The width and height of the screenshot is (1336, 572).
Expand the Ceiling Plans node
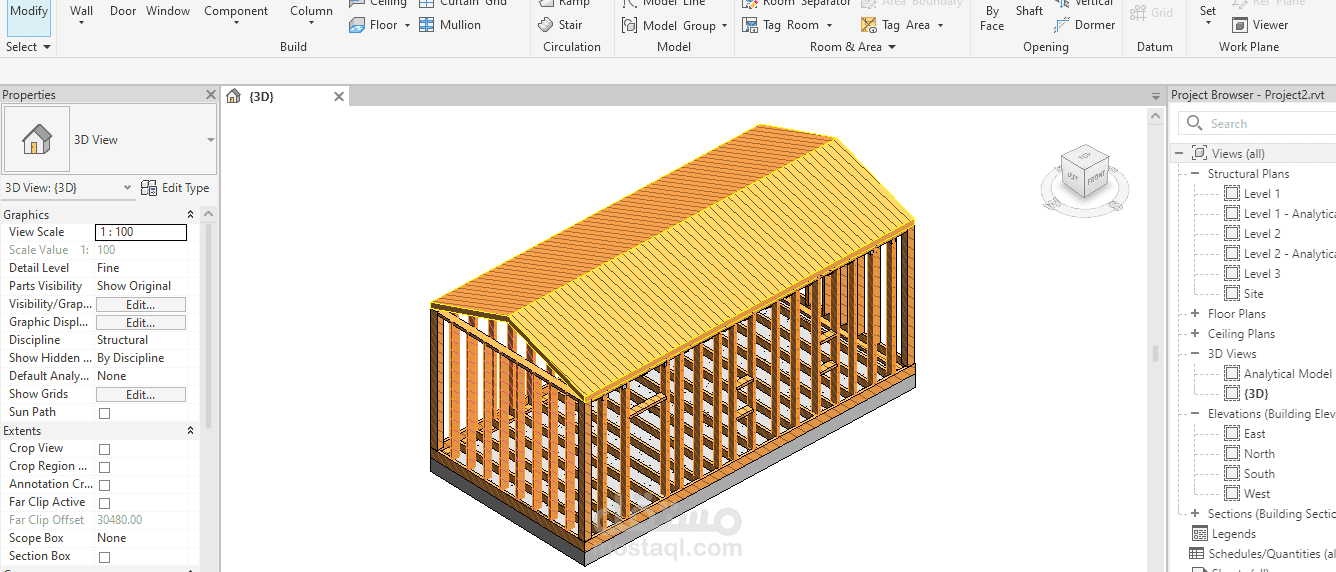click(1194, 334)
